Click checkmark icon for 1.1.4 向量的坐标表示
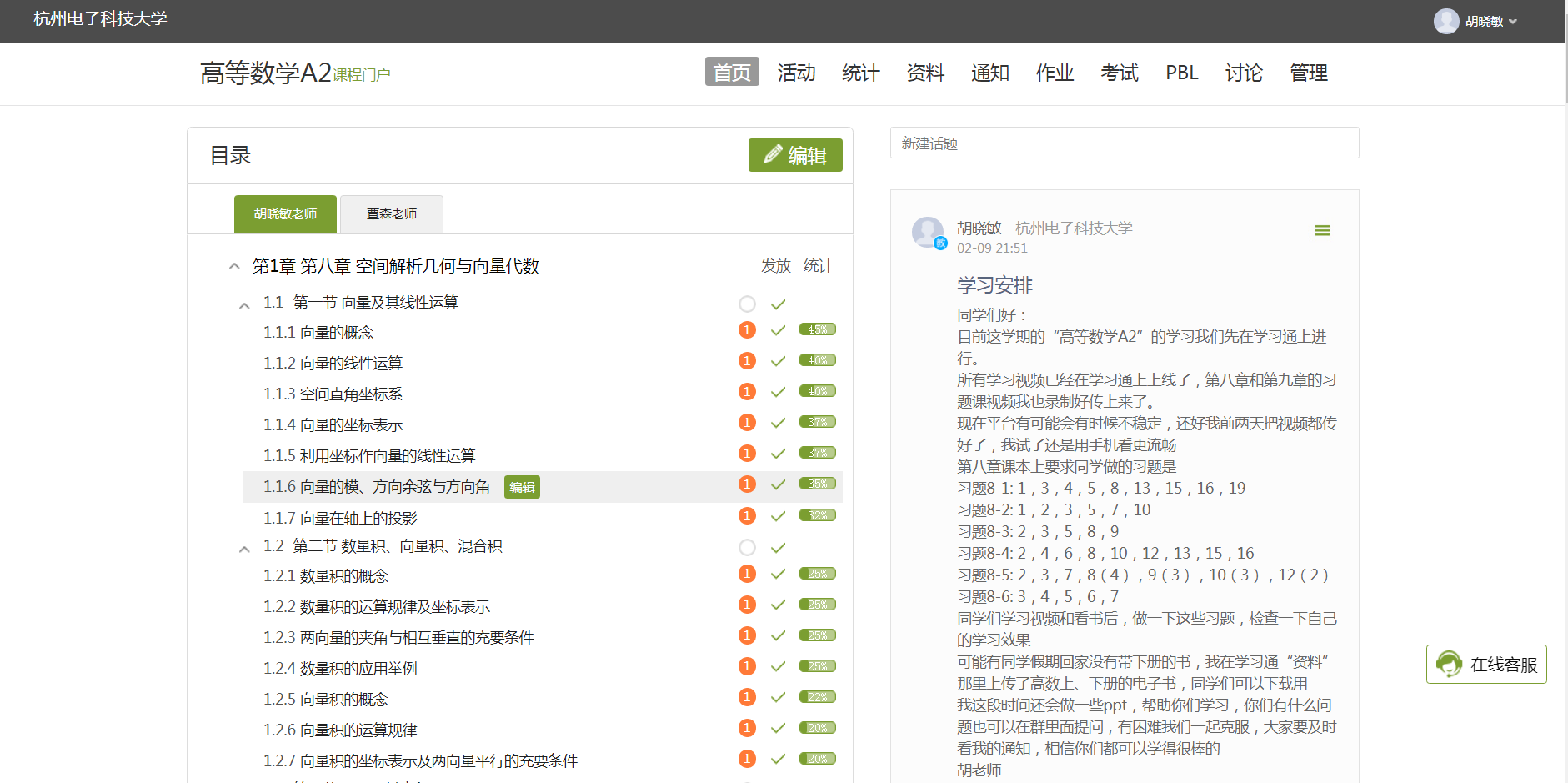The height and width of the screenshot is (783, 1568). 778,423
